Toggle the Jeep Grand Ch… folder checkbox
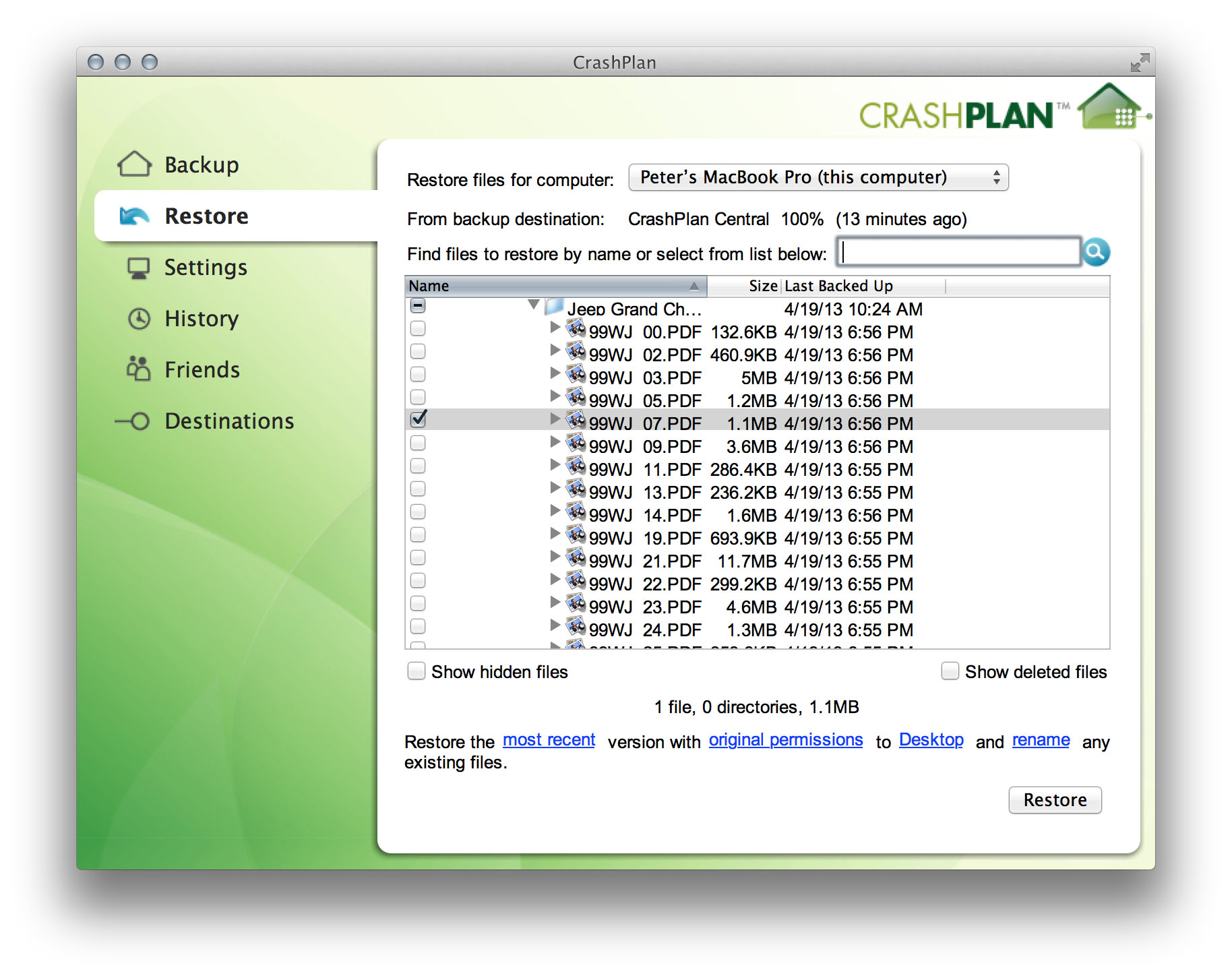Viewport: 1232px width, 976px height. pos(418,306)
